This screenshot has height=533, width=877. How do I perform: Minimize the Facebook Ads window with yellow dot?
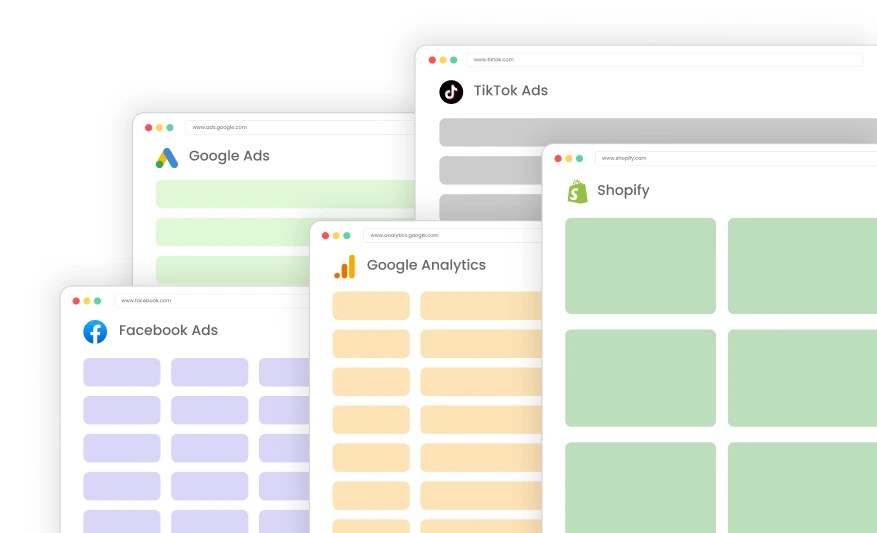pos(87,301)
